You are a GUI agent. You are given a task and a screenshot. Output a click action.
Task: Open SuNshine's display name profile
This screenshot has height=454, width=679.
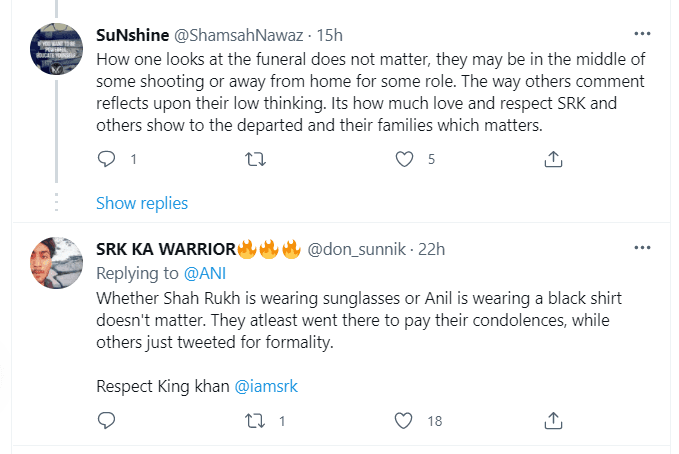[x=133, y=34]
